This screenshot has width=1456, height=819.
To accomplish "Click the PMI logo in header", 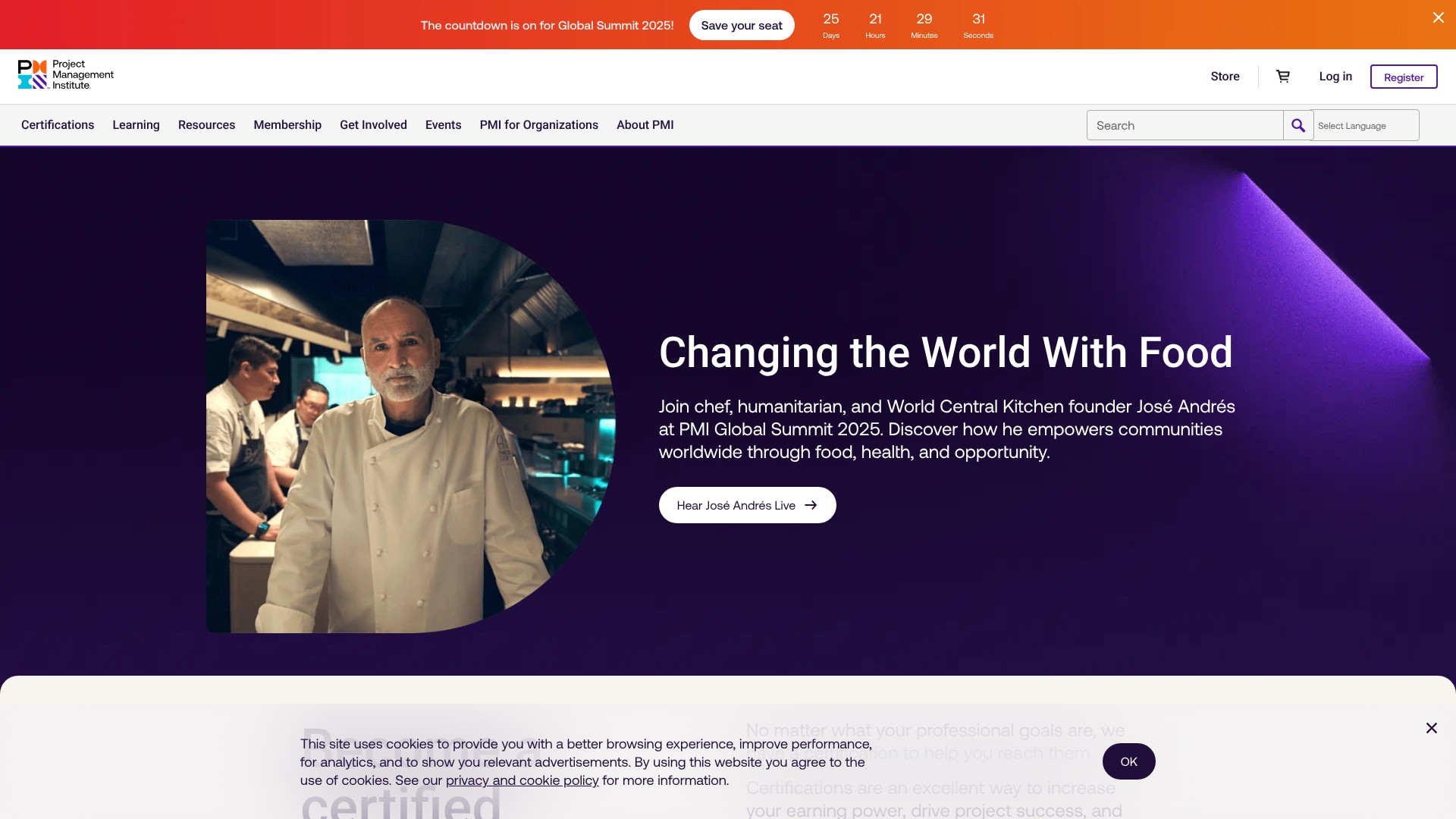I will (65, 75).
